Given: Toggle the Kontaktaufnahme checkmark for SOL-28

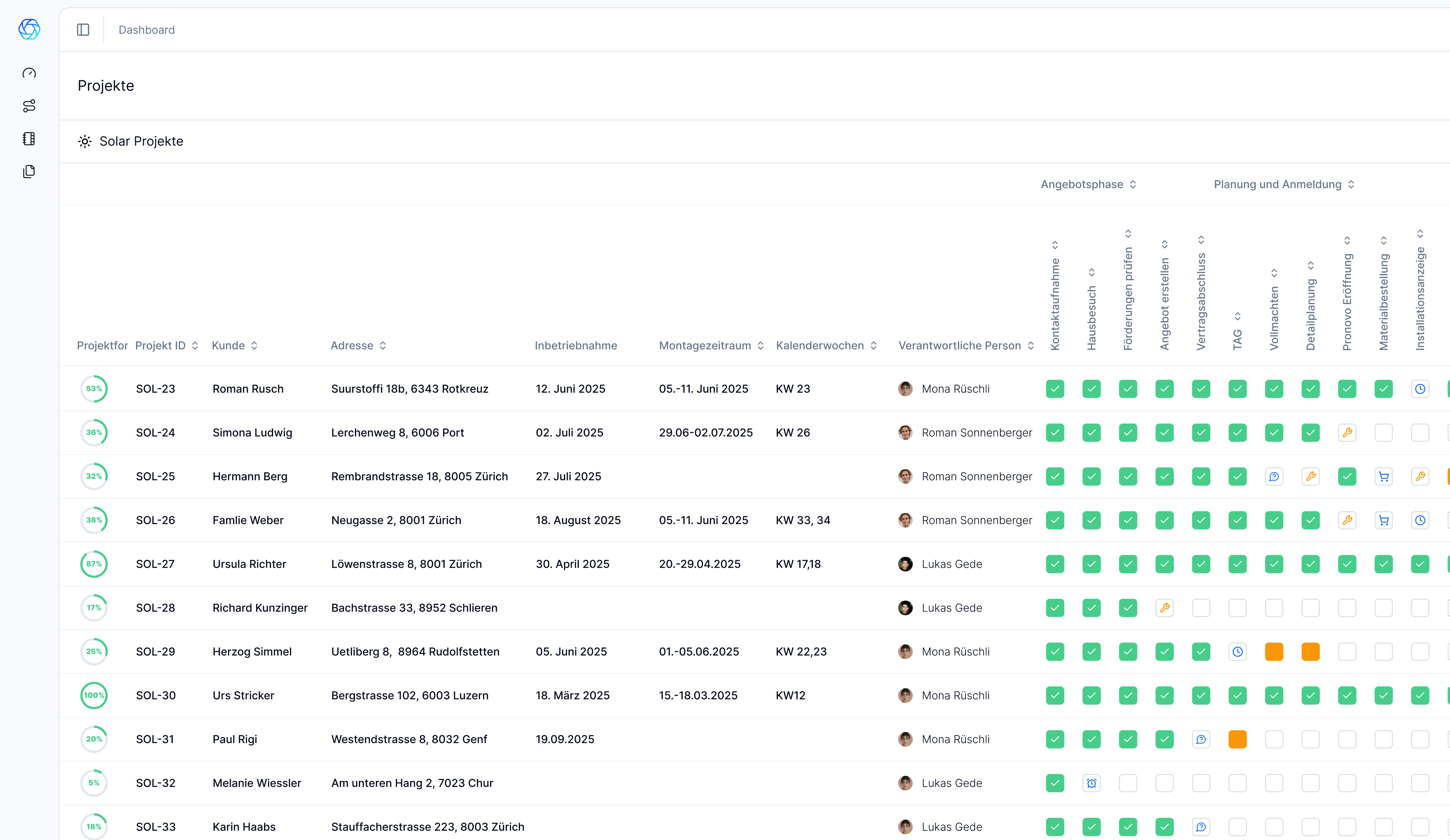Looking at the screenshot, I should [x=1055, y=607].
